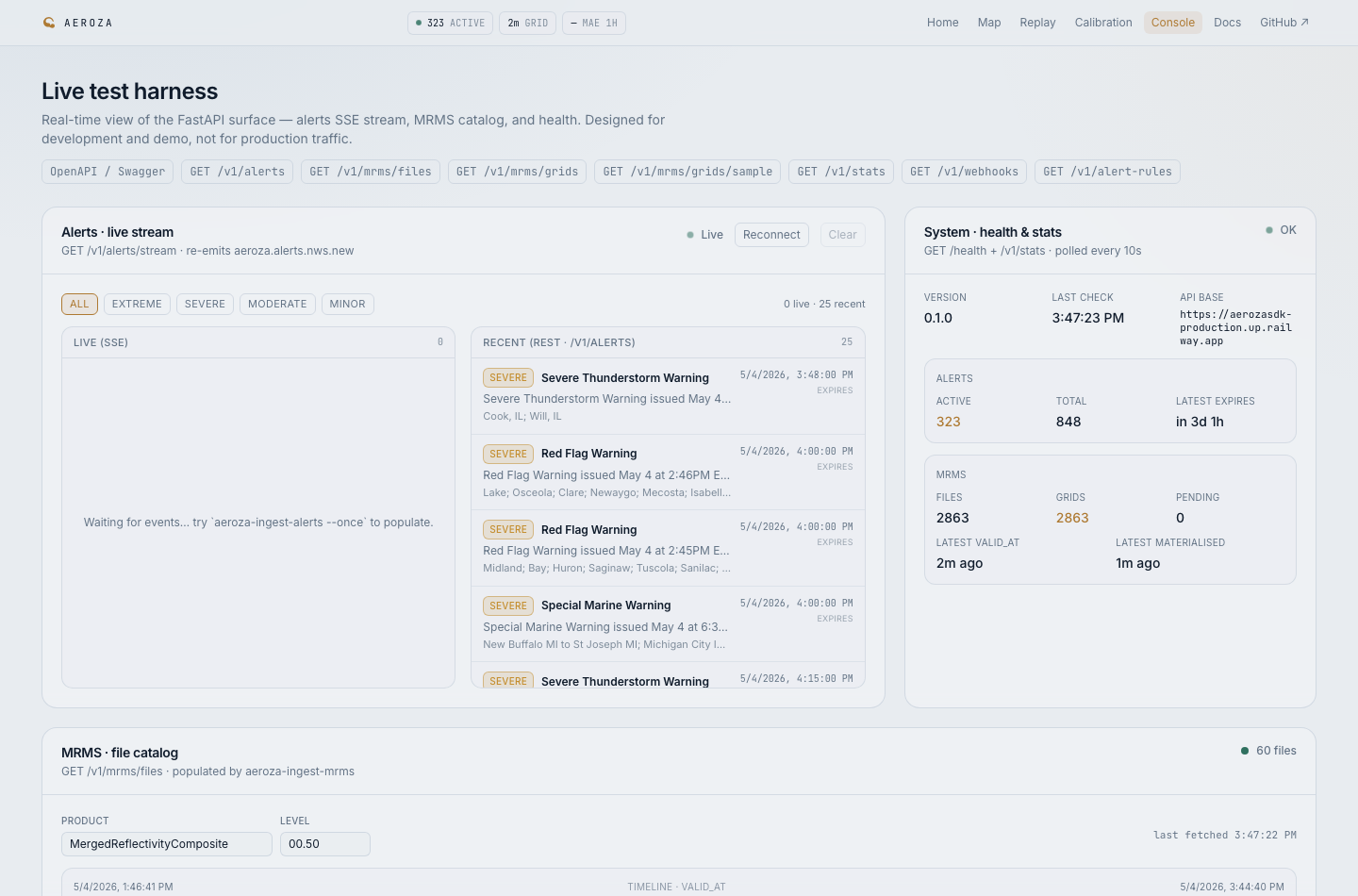1358x896 pixels.
Task: Click the '0 live · 25 recent' counter
Action: (x=824, y=304)
